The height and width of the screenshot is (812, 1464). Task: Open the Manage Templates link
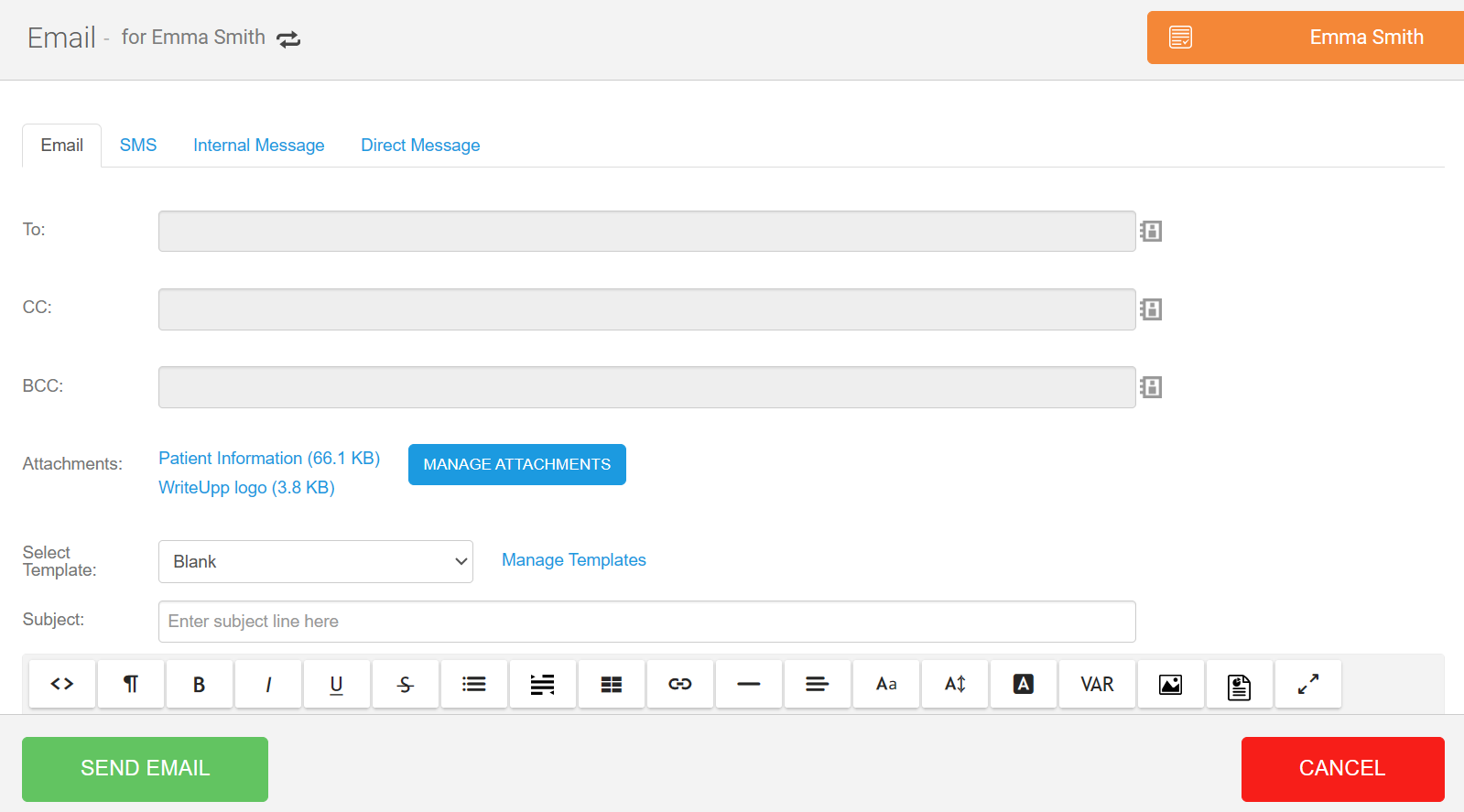pyautogui.click(x=573, y=559)
